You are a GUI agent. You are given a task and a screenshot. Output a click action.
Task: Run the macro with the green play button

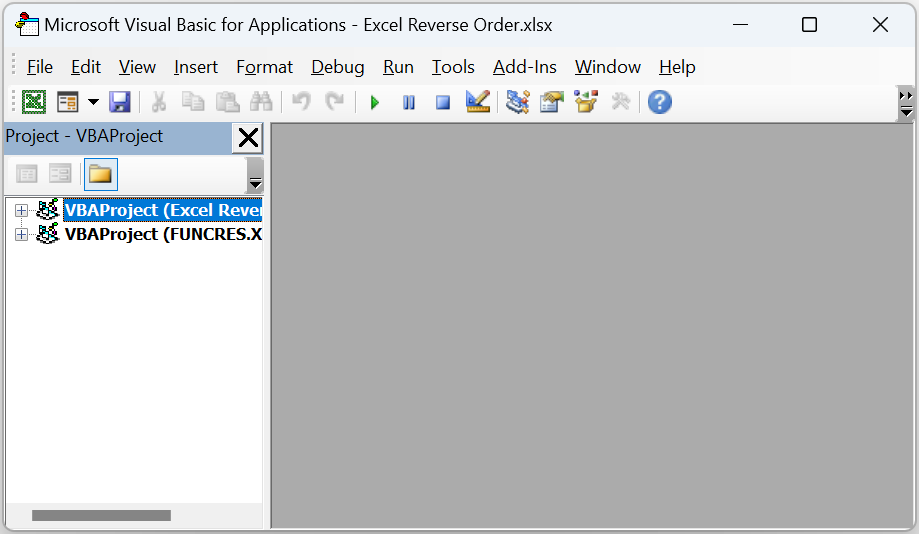tap(375, 103)
